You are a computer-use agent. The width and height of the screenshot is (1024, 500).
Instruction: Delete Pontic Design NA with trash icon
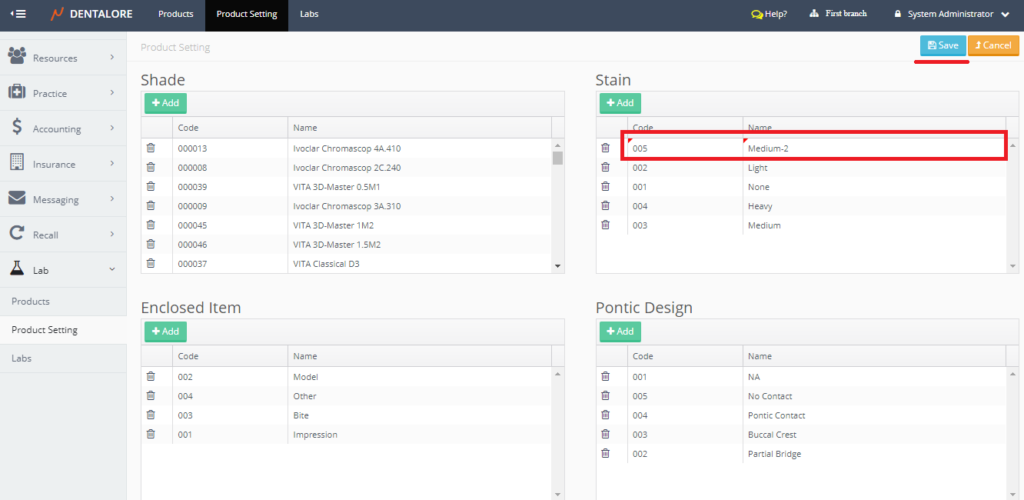point(605,377)
